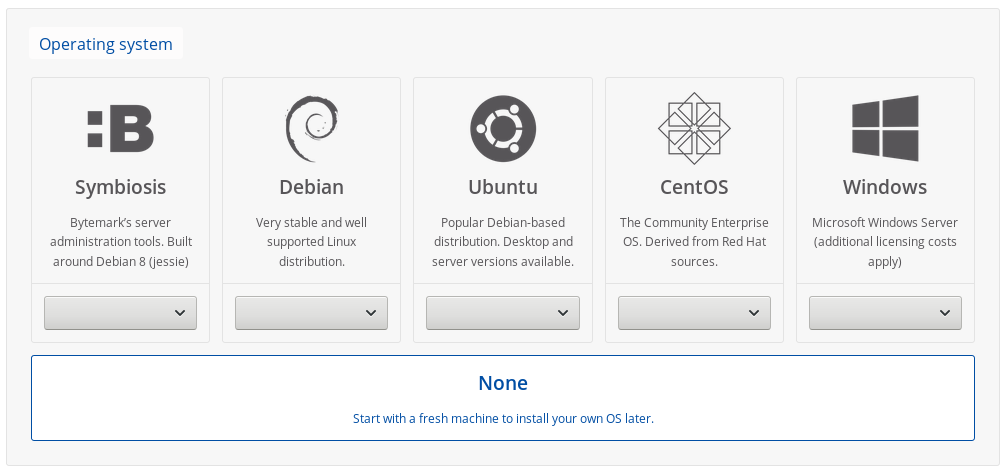Click 'Very stable and well supported' description
This screenshot has width=1006, height=473.
[311, 242]
